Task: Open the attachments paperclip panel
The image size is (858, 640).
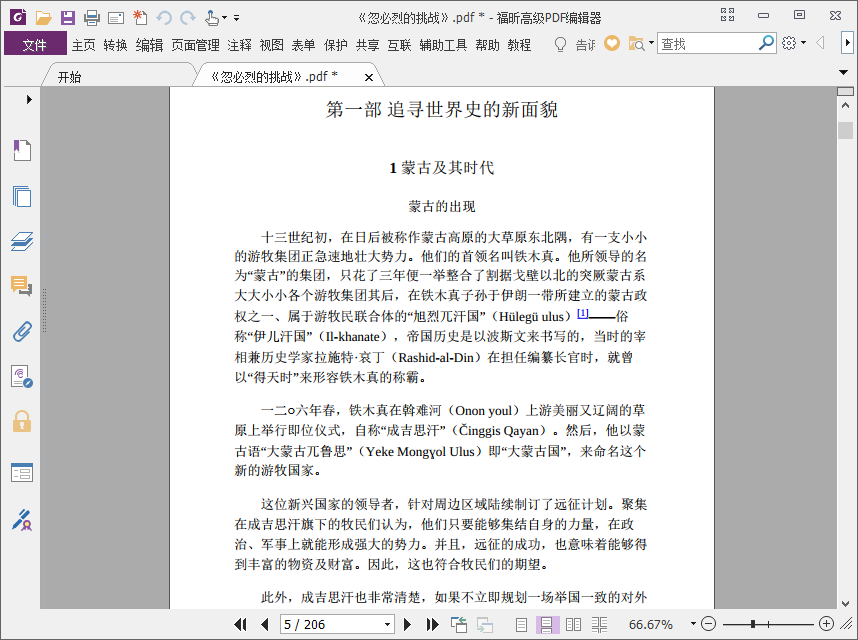Action: click(22, 331)
